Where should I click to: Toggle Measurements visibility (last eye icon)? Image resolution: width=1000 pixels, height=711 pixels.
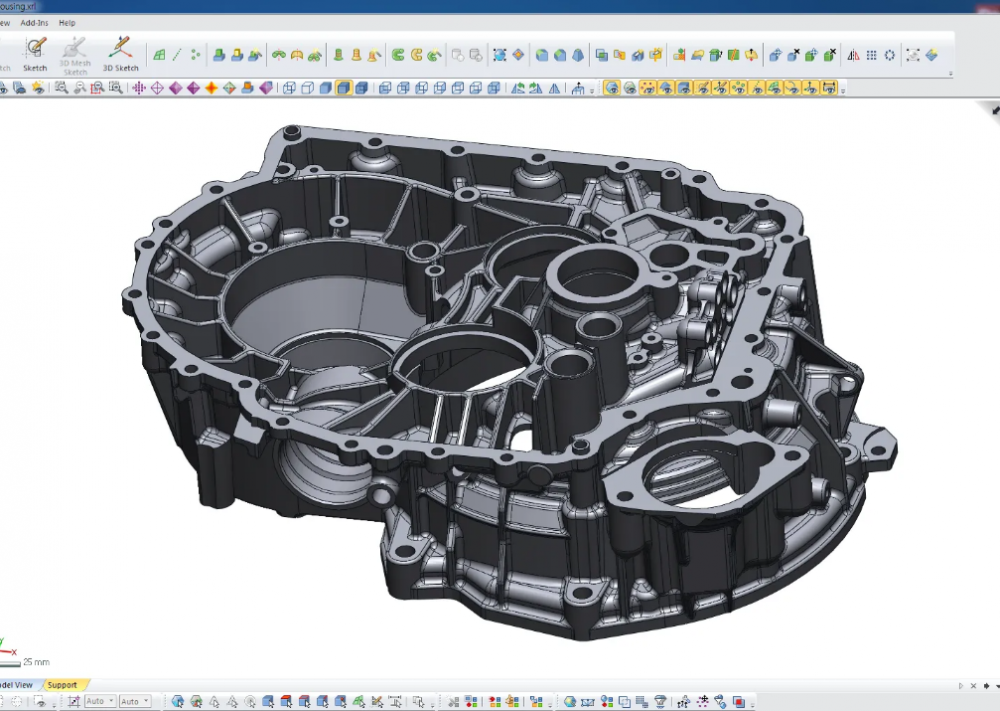(828, 88)
